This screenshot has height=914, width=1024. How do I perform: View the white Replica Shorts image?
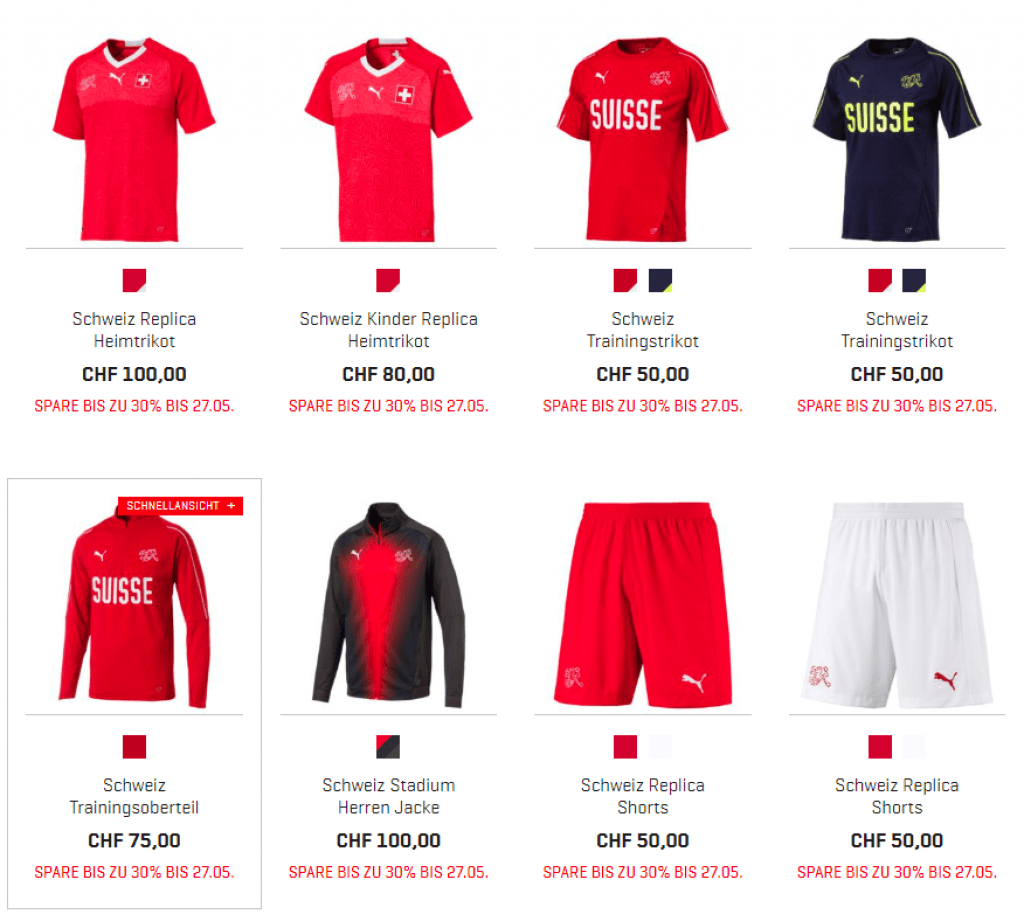pyautogui.click(x=897, y=605)
